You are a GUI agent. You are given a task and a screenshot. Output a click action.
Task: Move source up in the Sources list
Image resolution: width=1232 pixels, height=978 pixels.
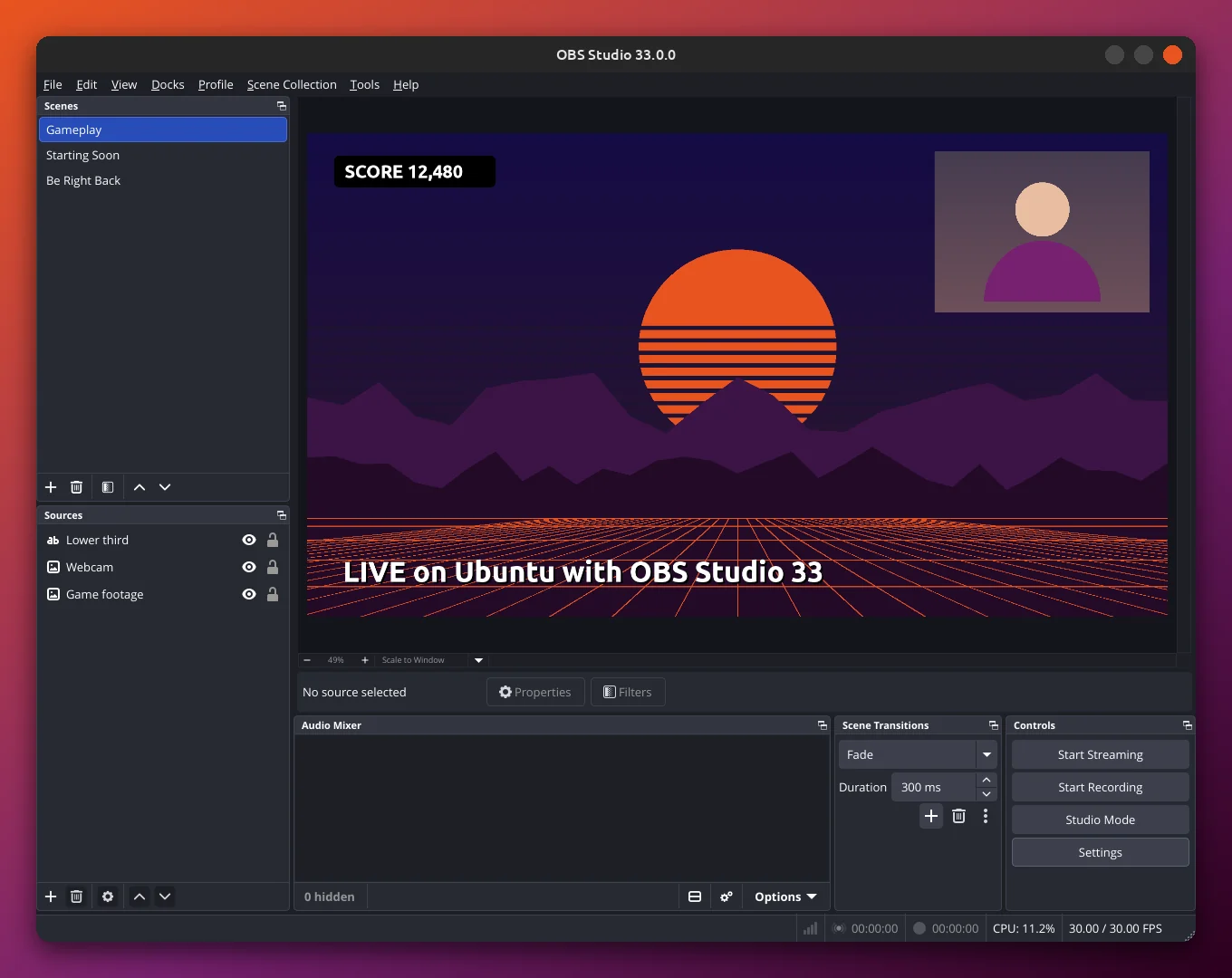pyautogui.click(x=140, y=896)
